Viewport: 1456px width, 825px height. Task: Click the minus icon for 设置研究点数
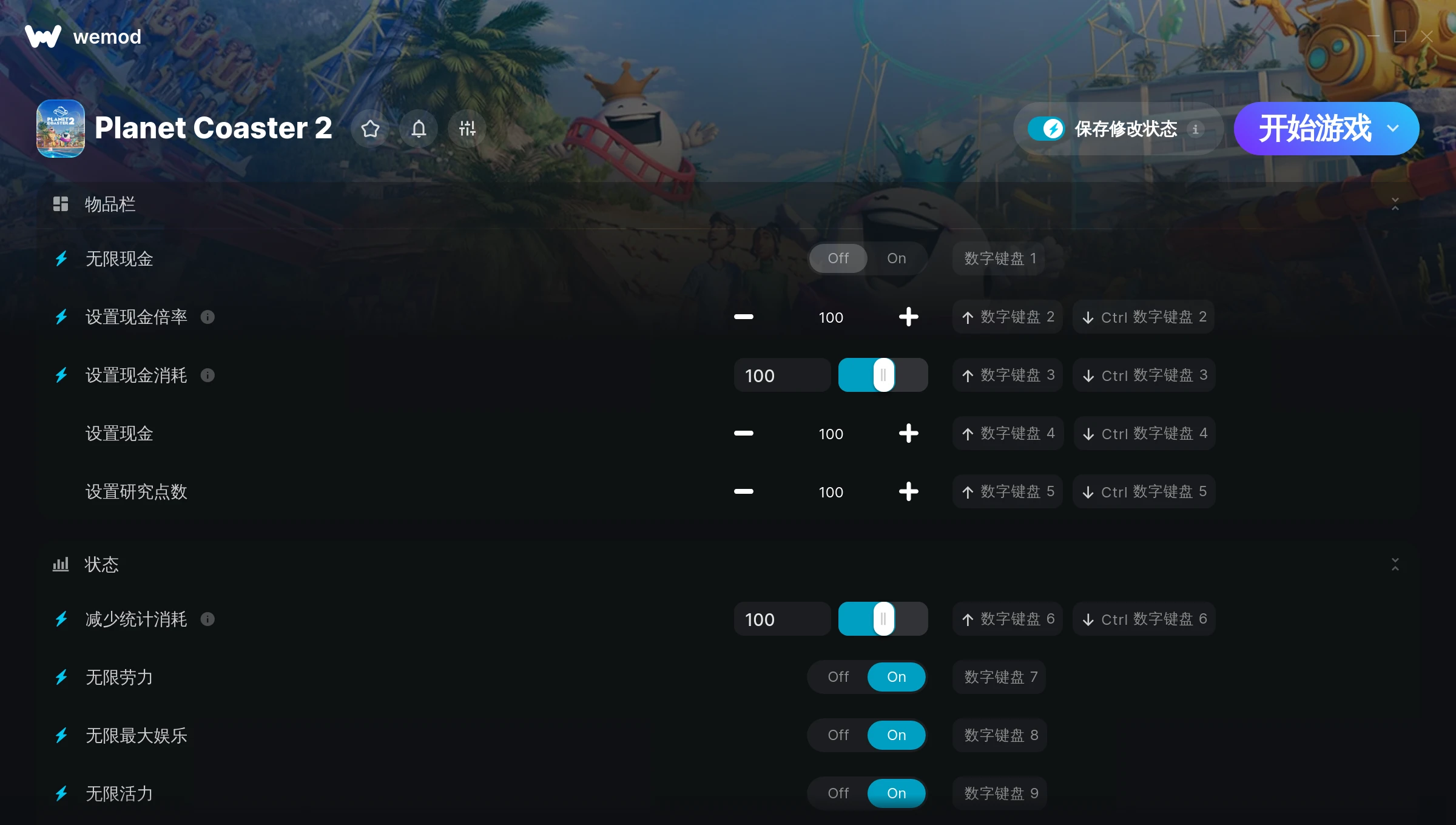743,492
